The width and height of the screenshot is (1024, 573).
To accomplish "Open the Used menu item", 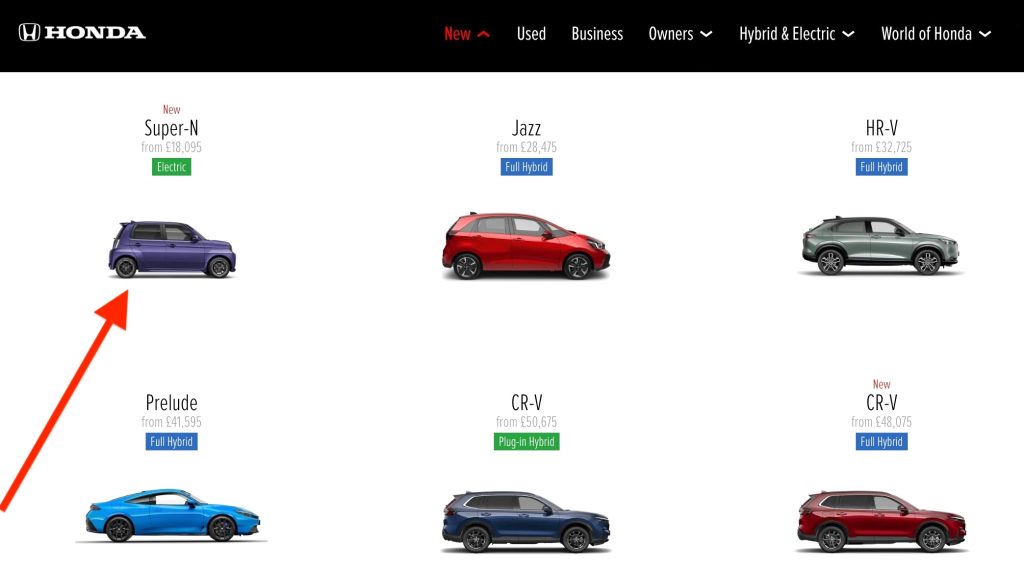I will pyautogui.click(x=531, y=34).
